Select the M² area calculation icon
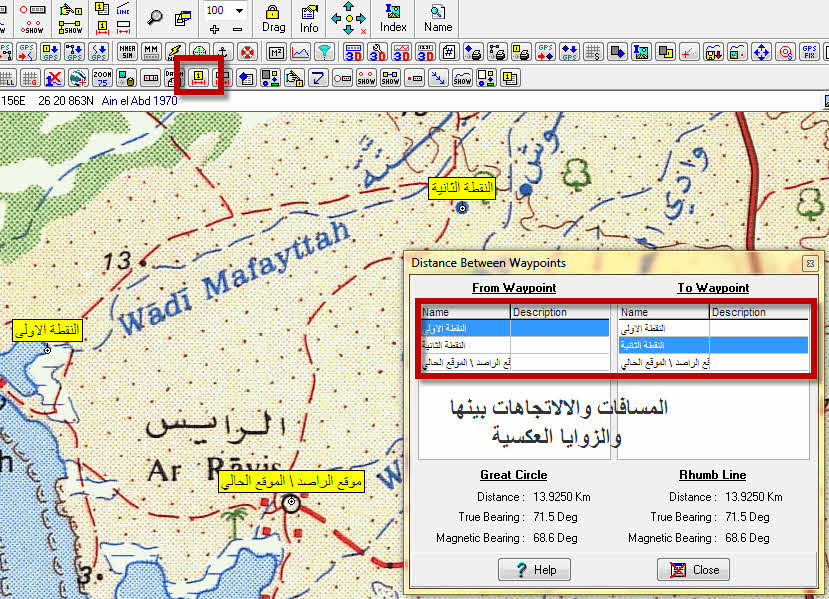 click(x=275, y=52)
